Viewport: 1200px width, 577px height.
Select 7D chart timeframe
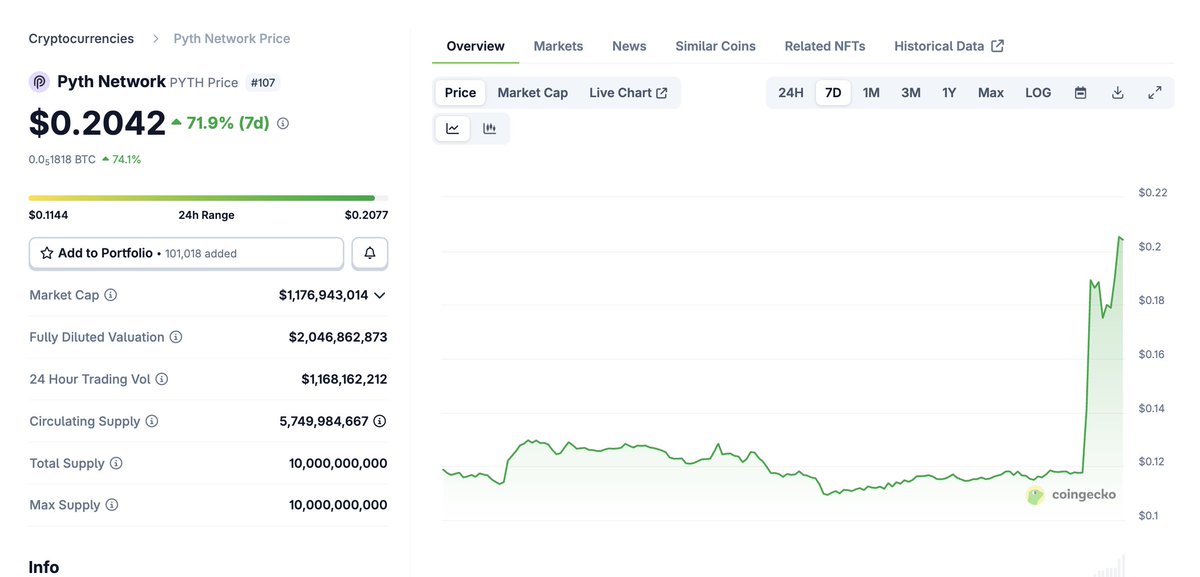pyautogui.click(x=833, y=92)
